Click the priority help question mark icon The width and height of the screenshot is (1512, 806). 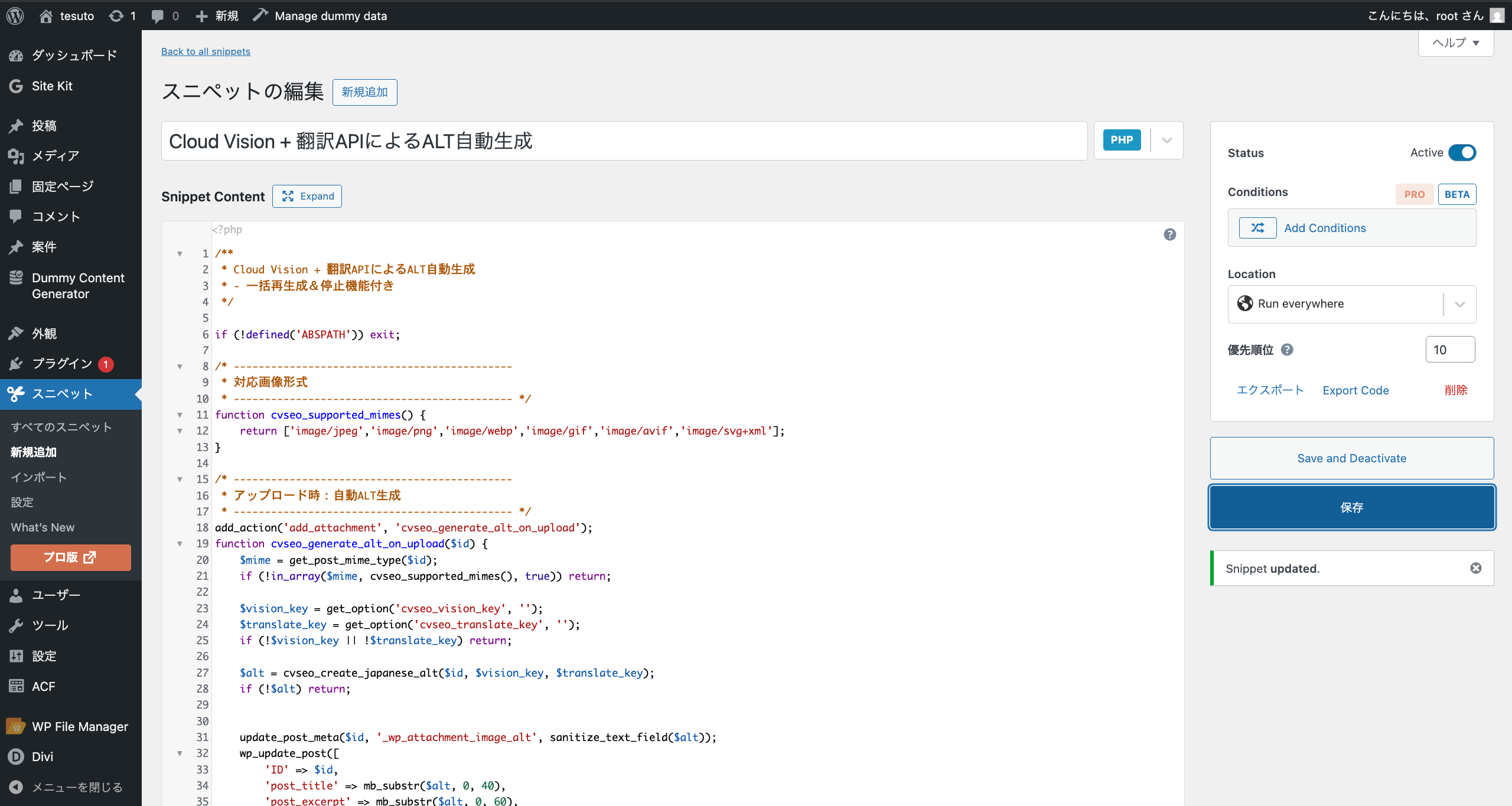[1287, 350]
